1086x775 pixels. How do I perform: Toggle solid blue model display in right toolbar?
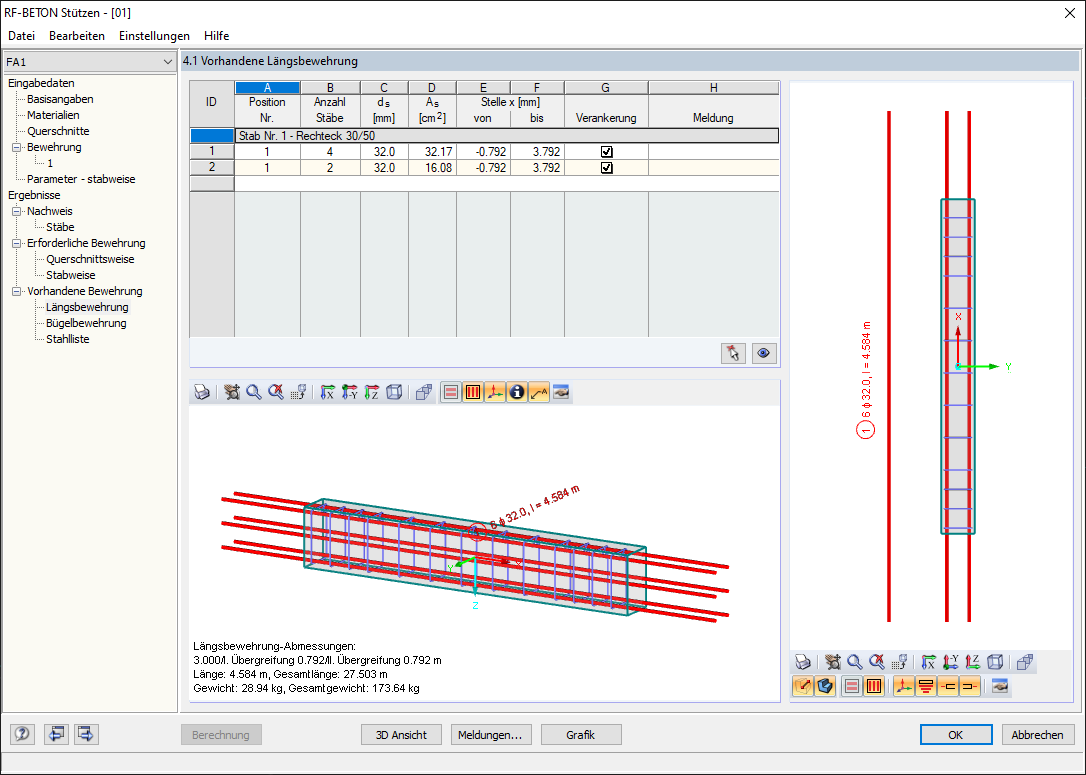pyautogui.click(x=825, y=686)
